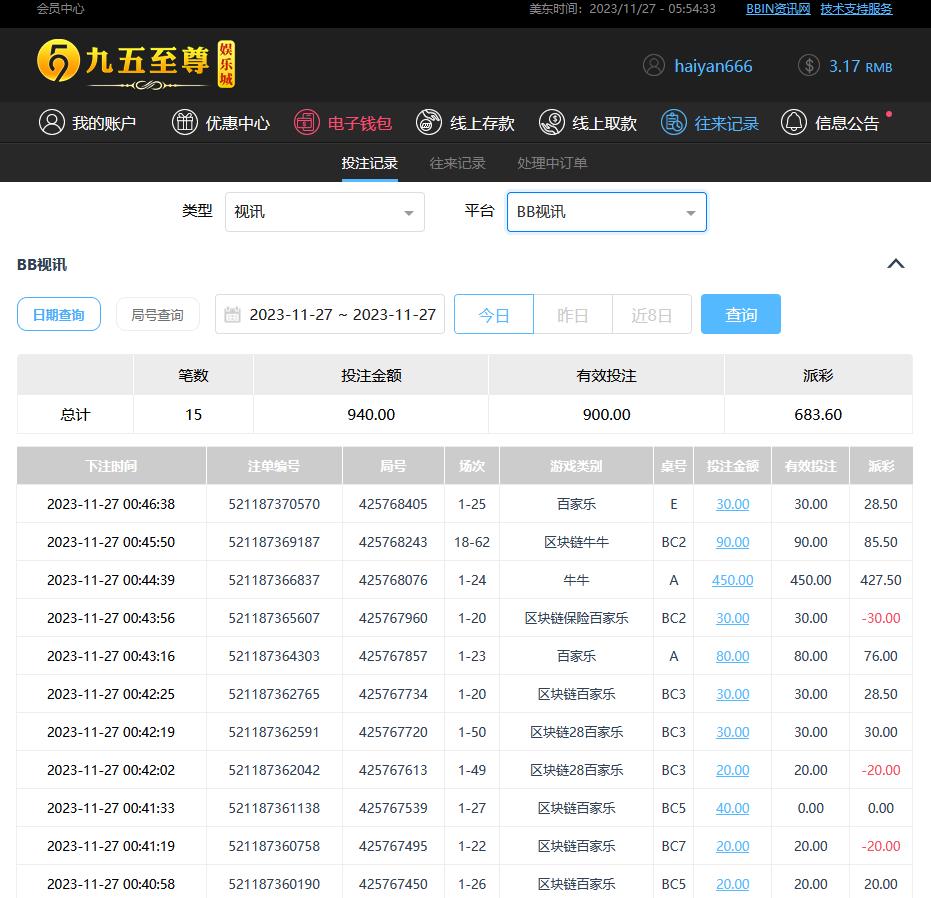Open 线上存款 deposit icon
This screenshot has width=931, height=898.
click(x=429, y=123)
